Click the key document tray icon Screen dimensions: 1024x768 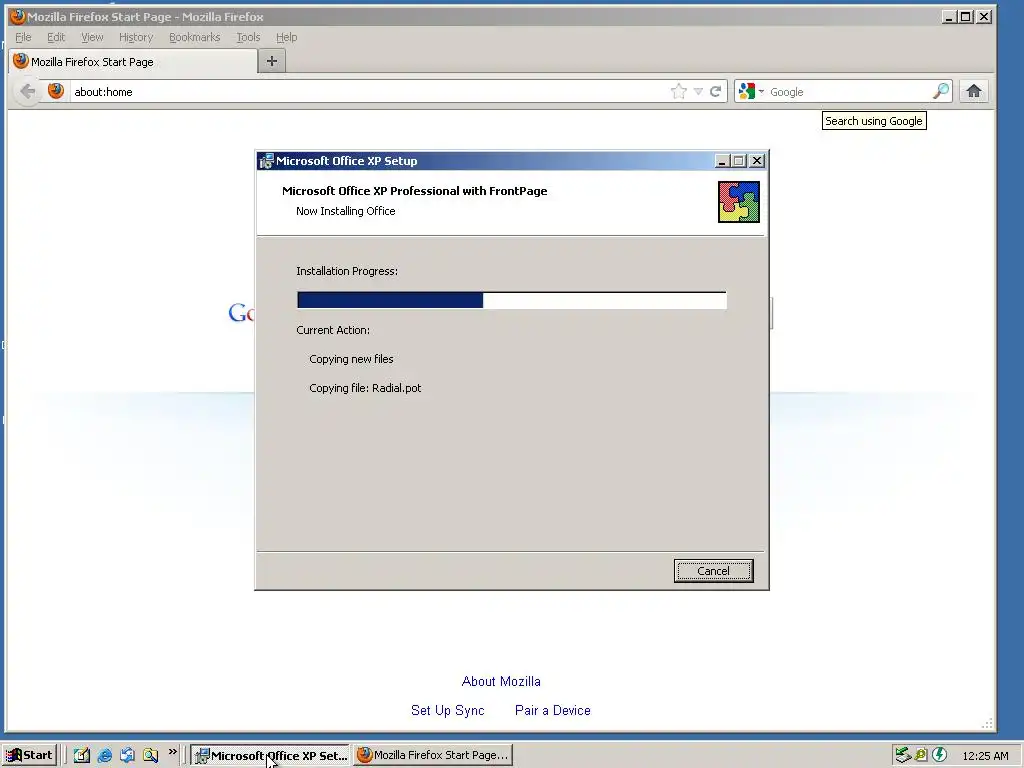click(x=921, y=755)
